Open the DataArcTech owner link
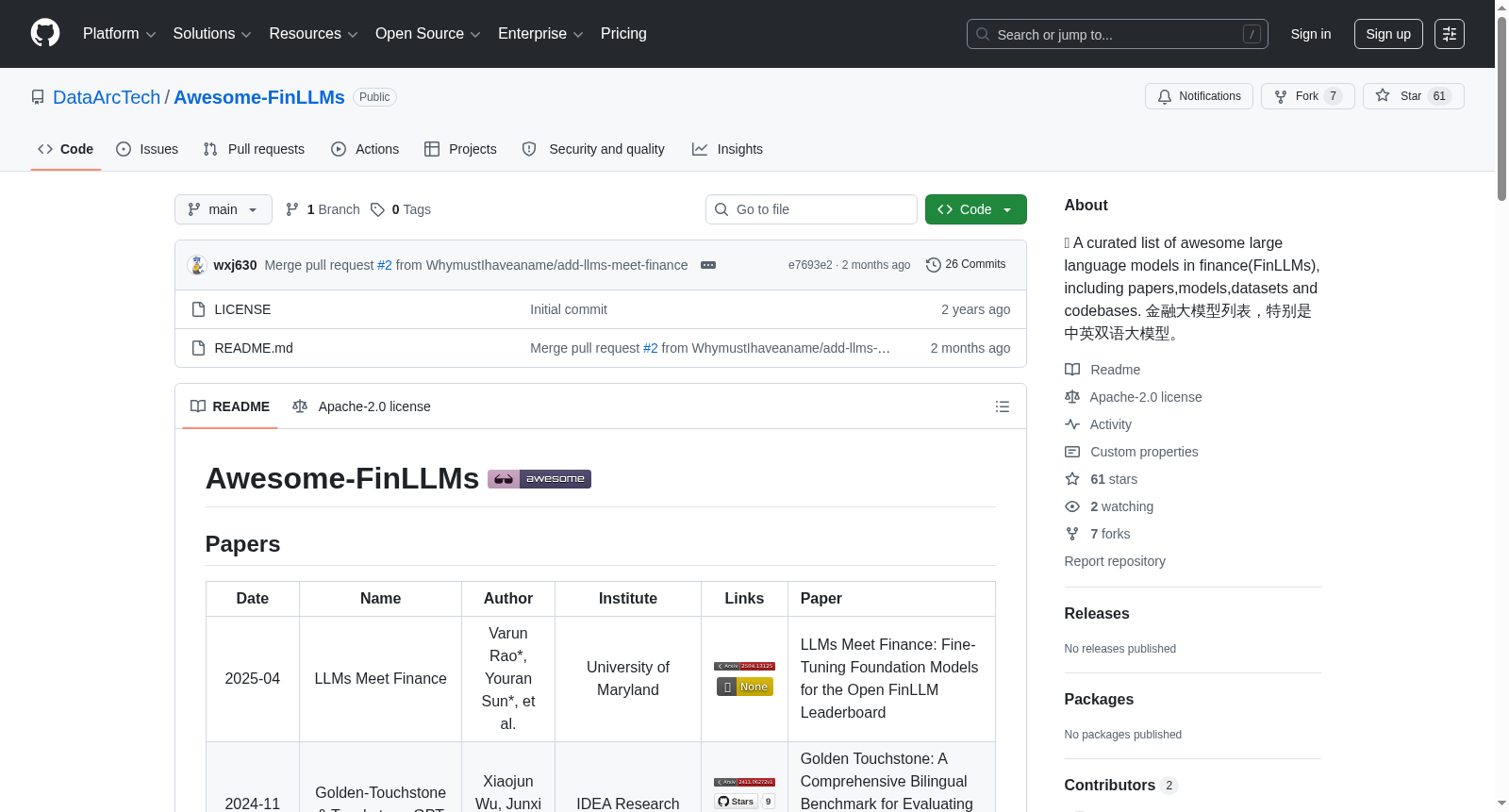 click(x=107, y=97)
